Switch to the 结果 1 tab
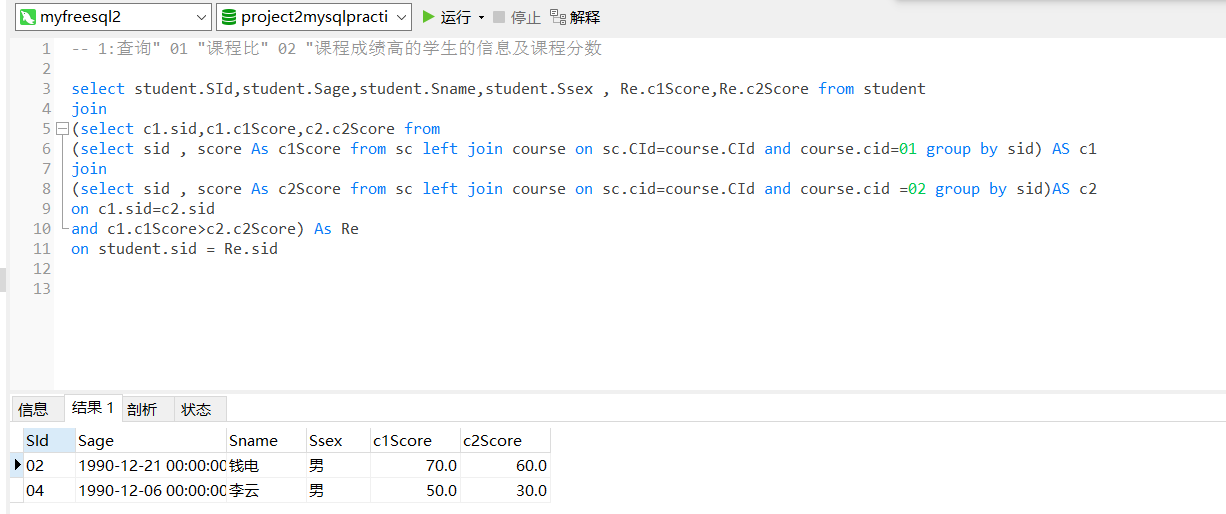1226x514 pixels. point(93,407)
